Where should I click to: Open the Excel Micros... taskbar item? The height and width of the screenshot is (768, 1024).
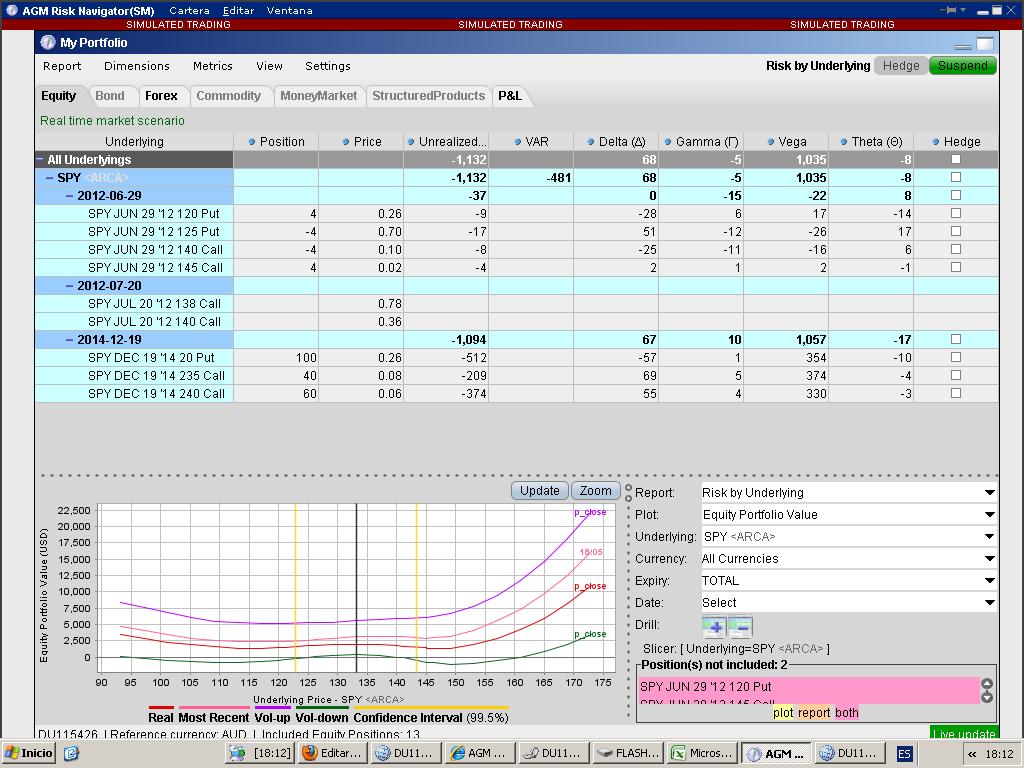pos(700,753)
